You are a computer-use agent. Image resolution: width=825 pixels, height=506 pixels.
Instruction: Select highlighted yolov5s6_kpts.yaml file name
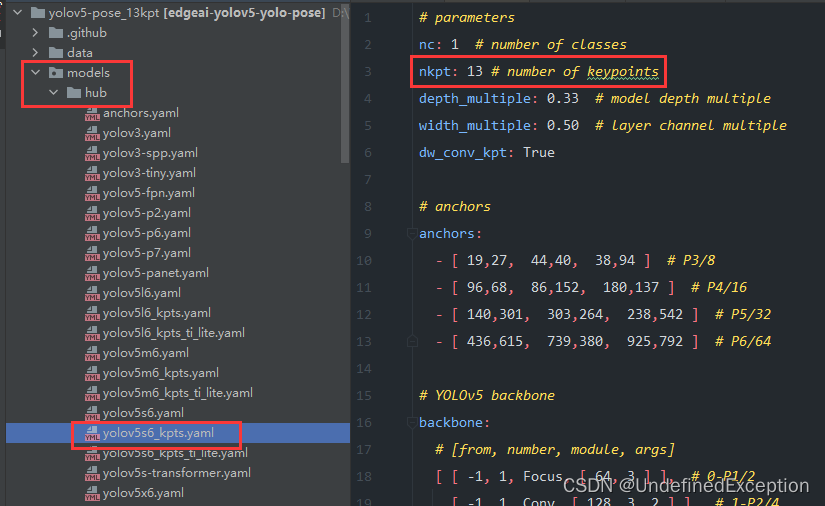click(158, 432)
